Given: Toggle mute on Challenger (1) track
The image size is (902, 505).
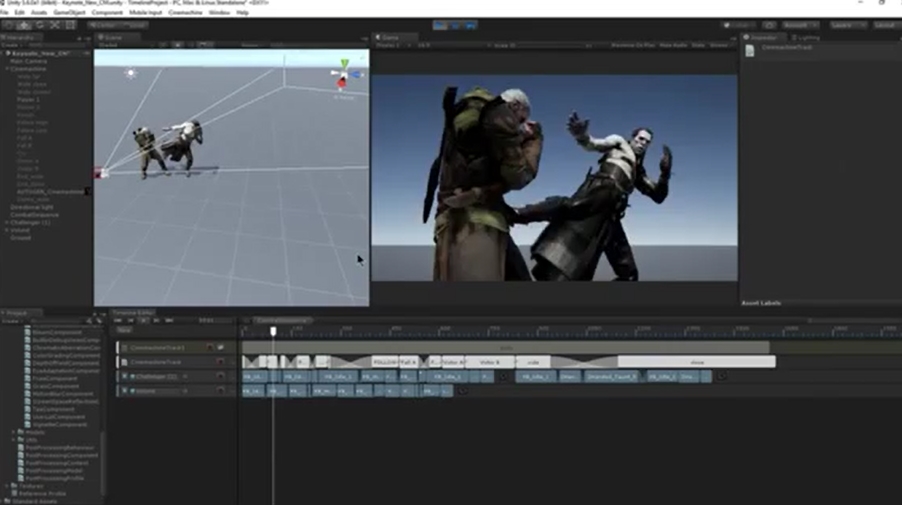Looking at the screenshot, I should (x=220, y=376).
